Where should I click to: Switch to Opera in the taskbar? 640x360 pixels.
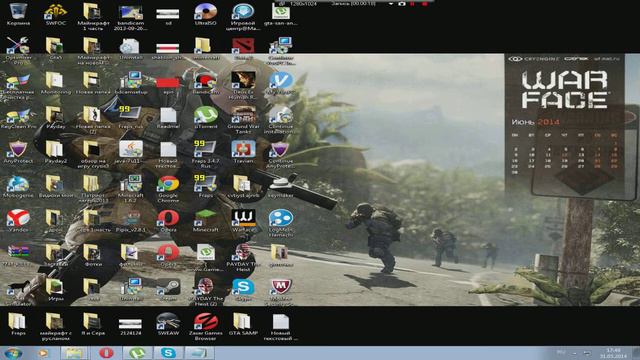point(106,353)
